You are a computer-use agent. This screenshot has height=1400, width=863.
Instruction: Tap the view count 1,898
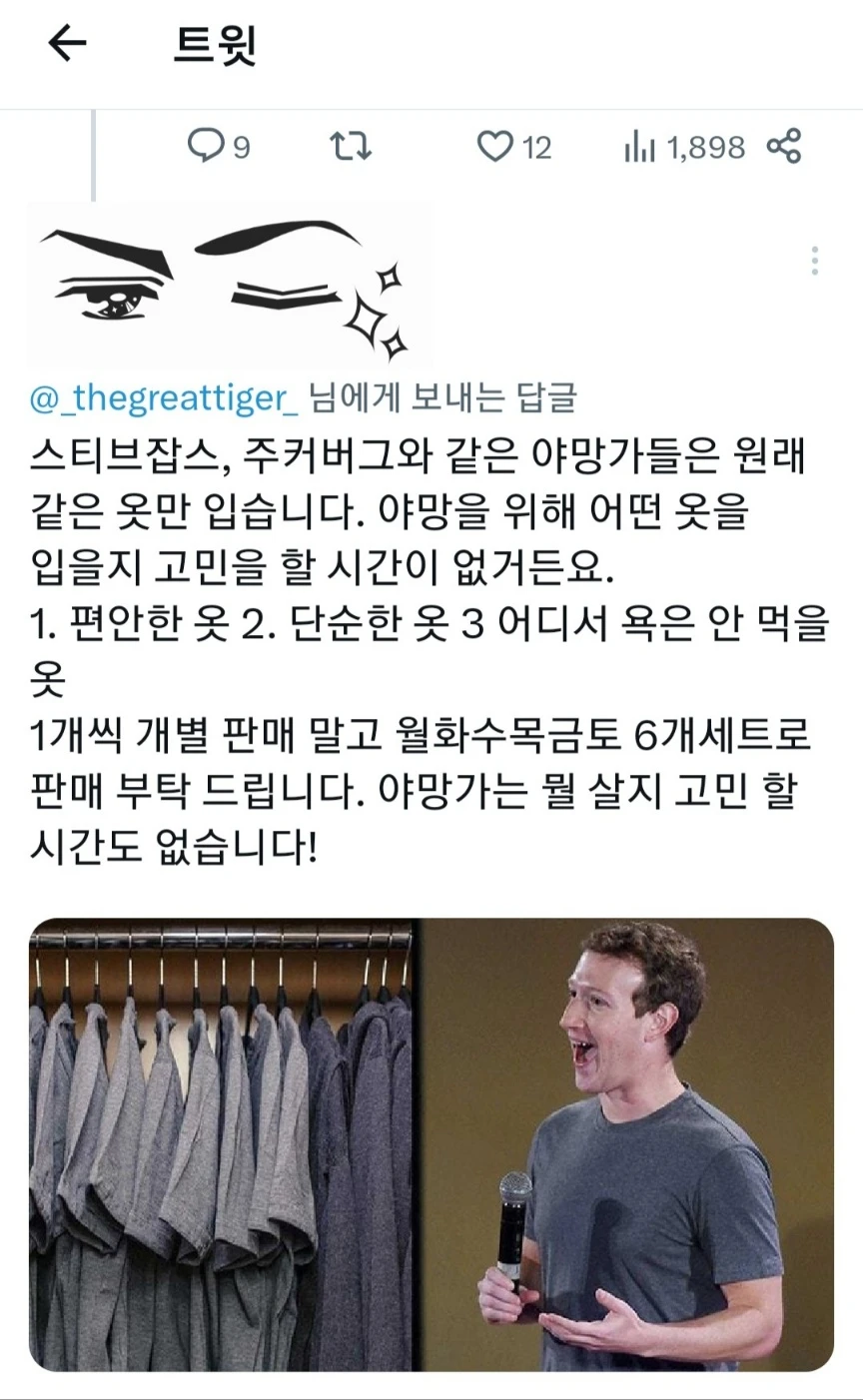(x=705, y=148)
